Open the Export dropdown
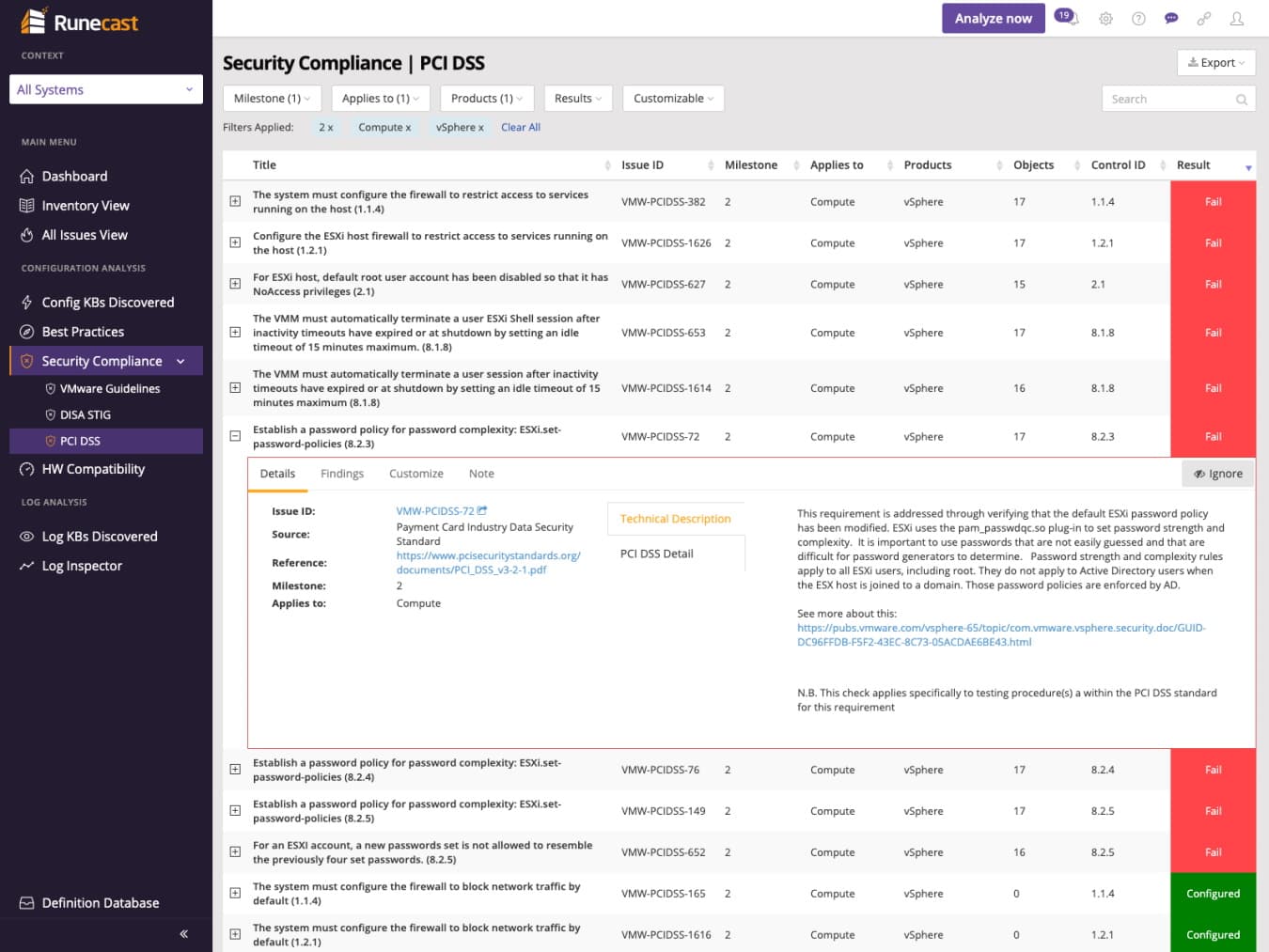Viewport: 1269px width, 952px height. tap(1216, 63)
